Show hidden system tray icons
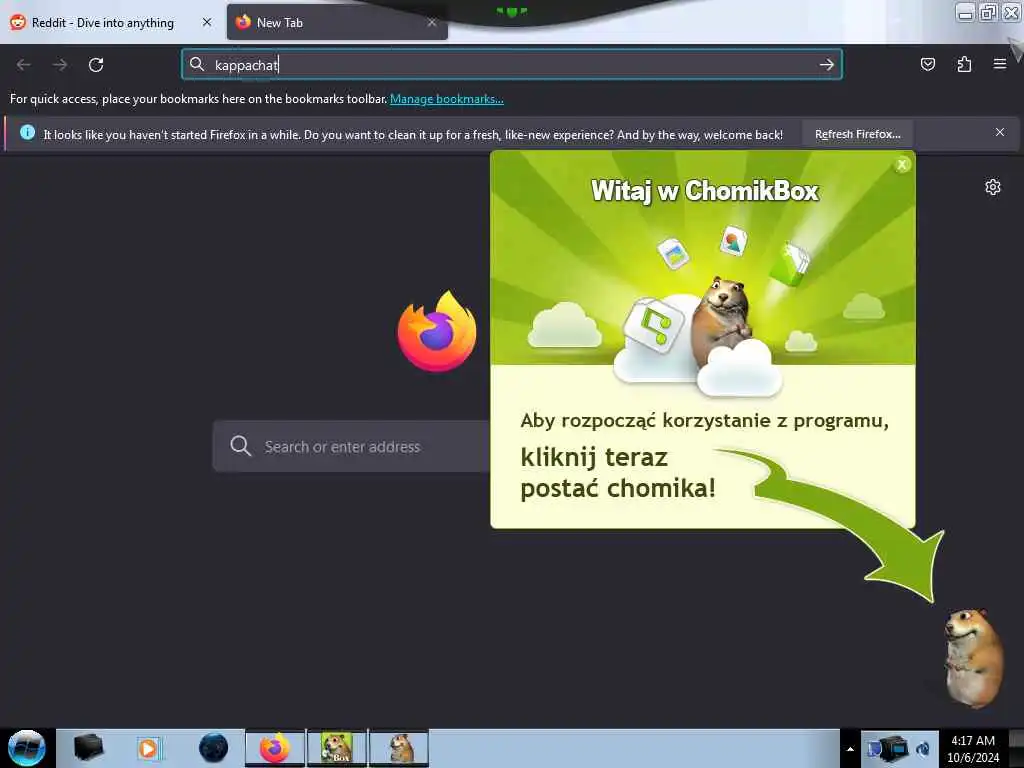The image size is (1024, 768). coord(850,749)
